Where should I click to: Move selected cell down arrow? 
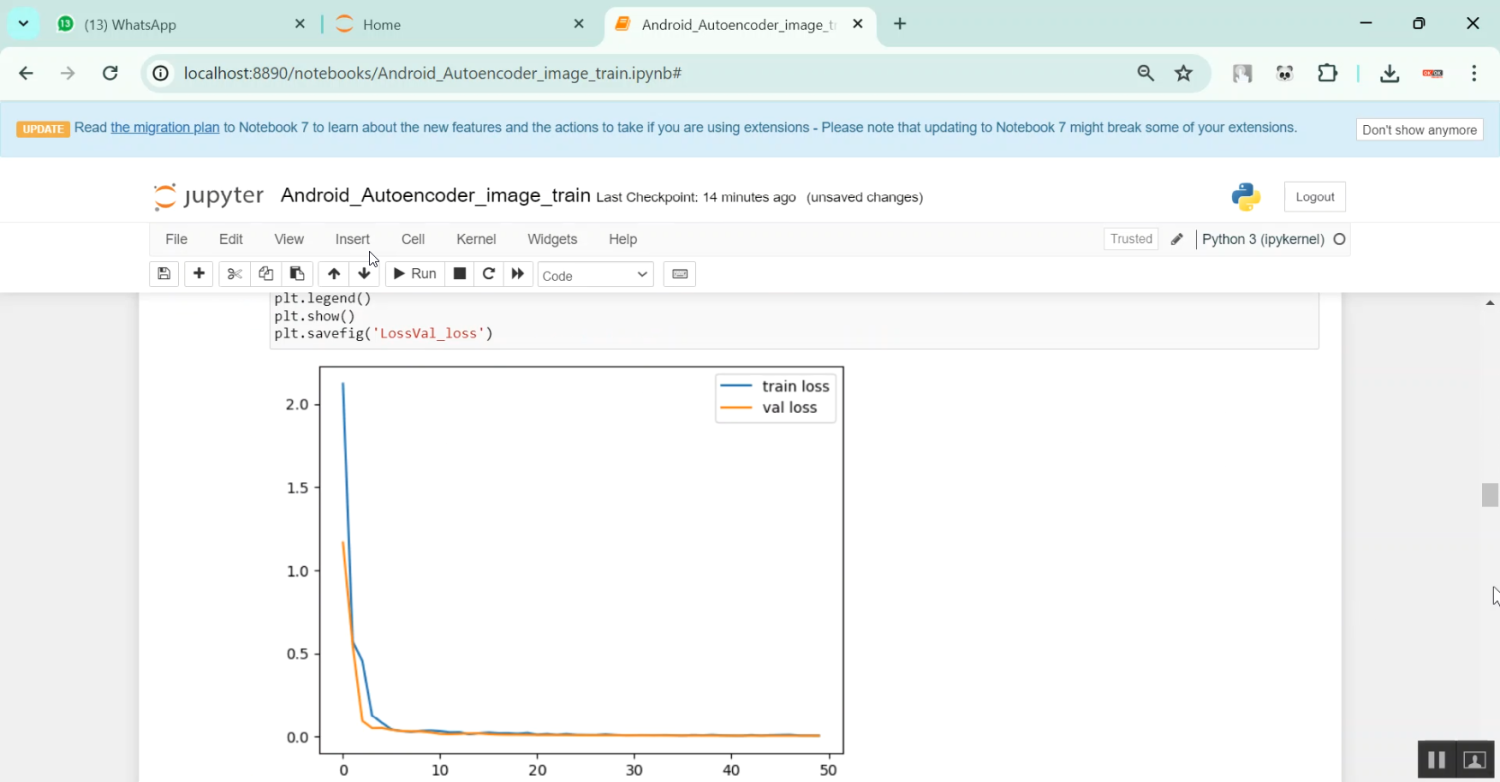tap(364, 274)
